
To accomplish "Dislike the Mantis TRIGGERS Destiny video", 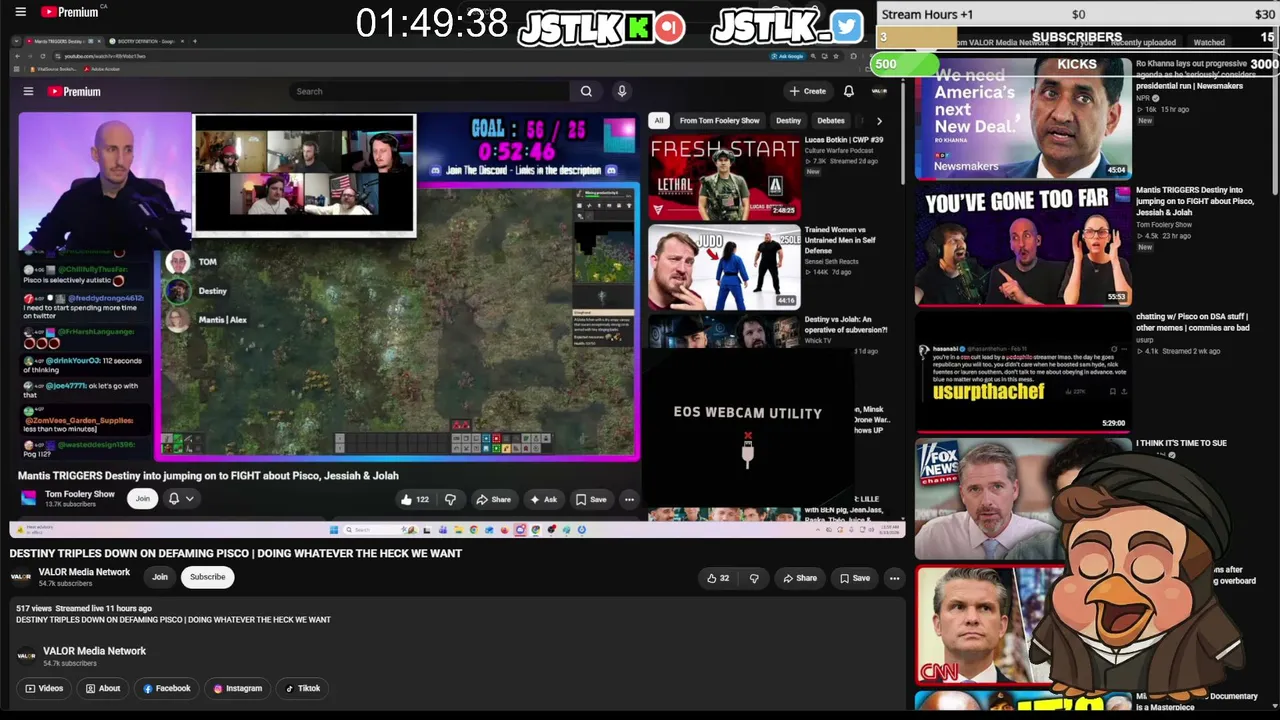I will tap(451, 499).
